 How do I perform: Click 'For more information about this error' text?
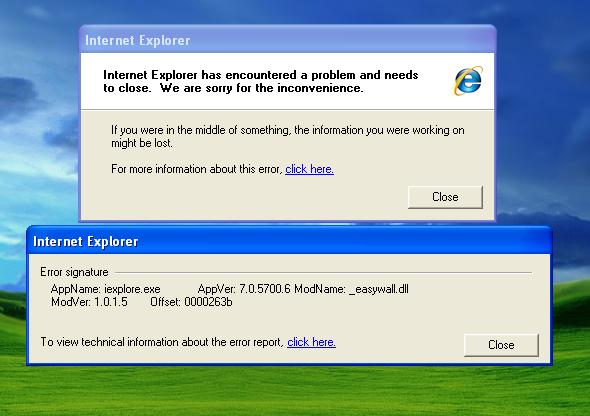click(x=197, y=169)
